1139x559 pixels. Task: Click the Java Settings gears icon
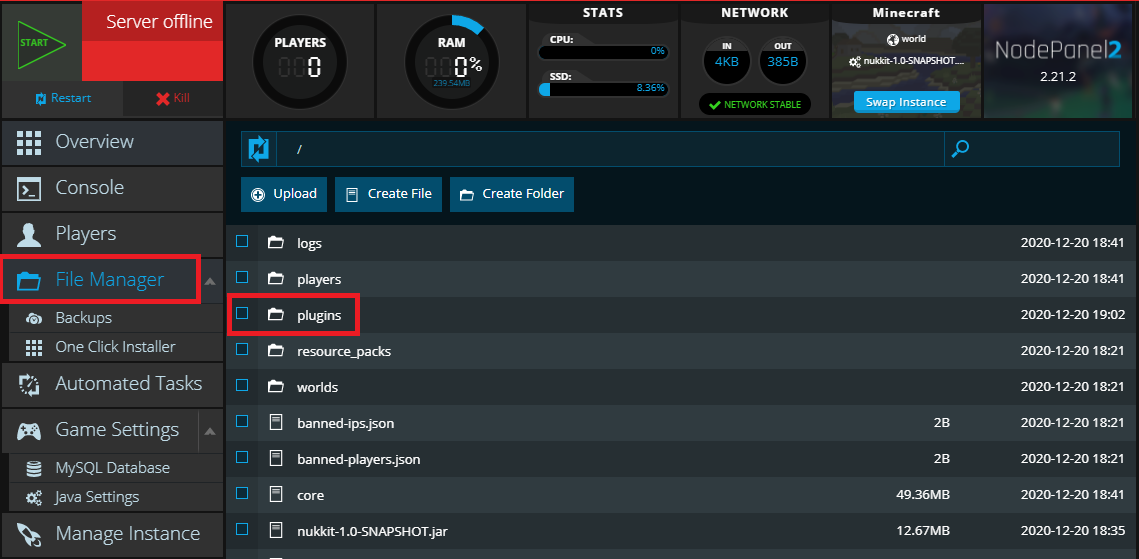click(34, 497)
